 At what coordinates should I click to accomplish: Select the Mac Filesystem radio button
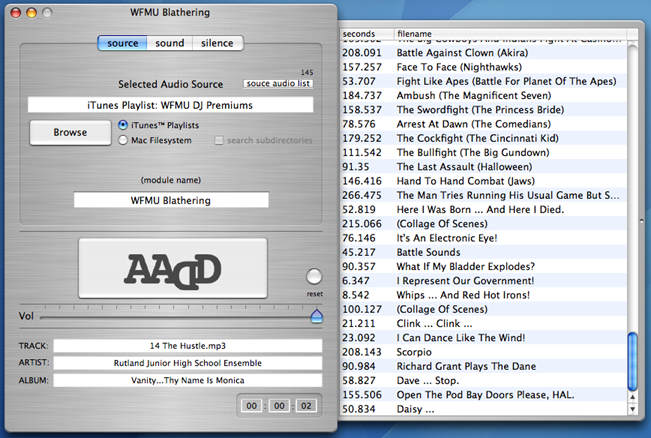[123, 140]
